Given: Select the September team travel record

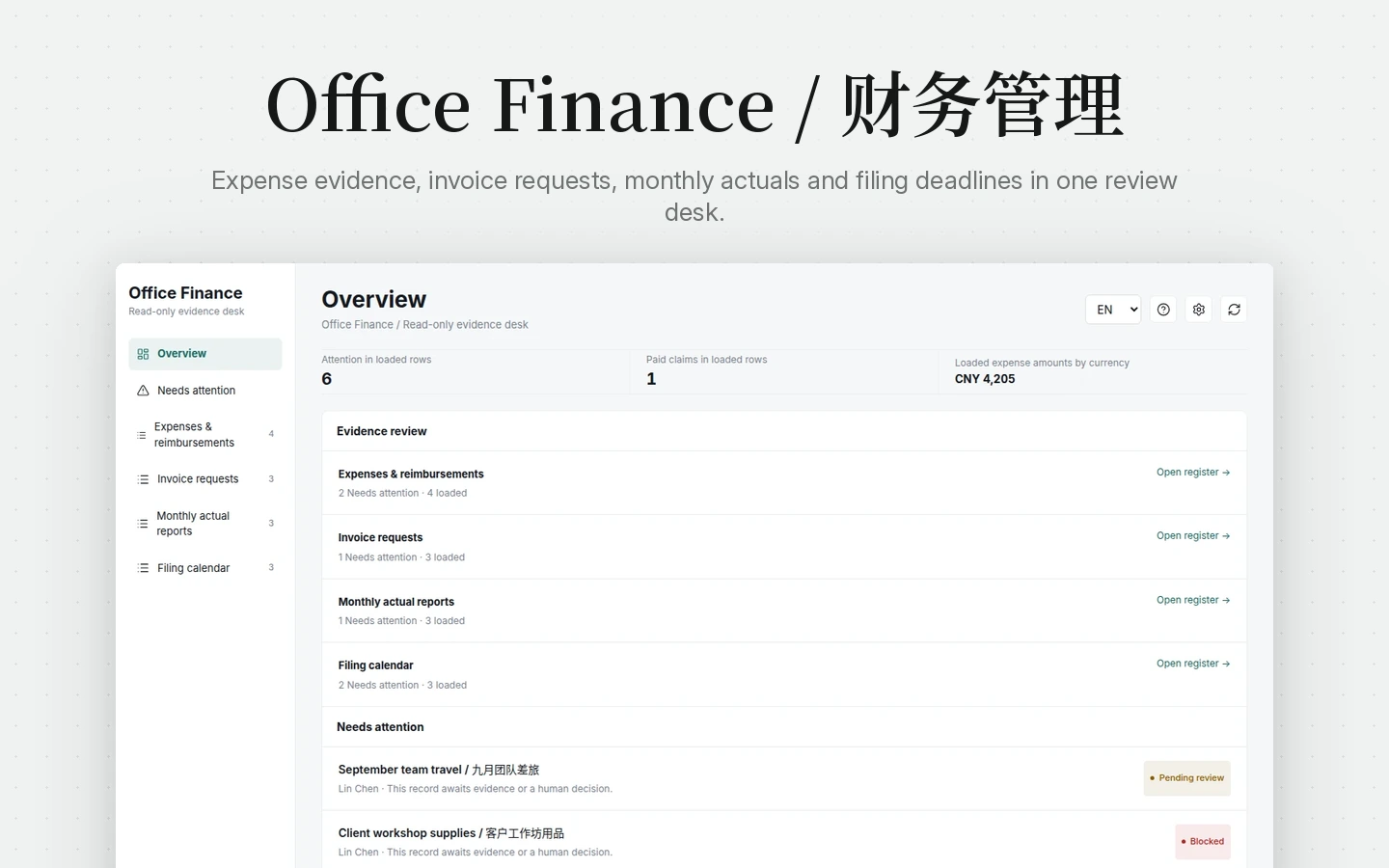Looking at the screenshot, I should coord(784,778).
